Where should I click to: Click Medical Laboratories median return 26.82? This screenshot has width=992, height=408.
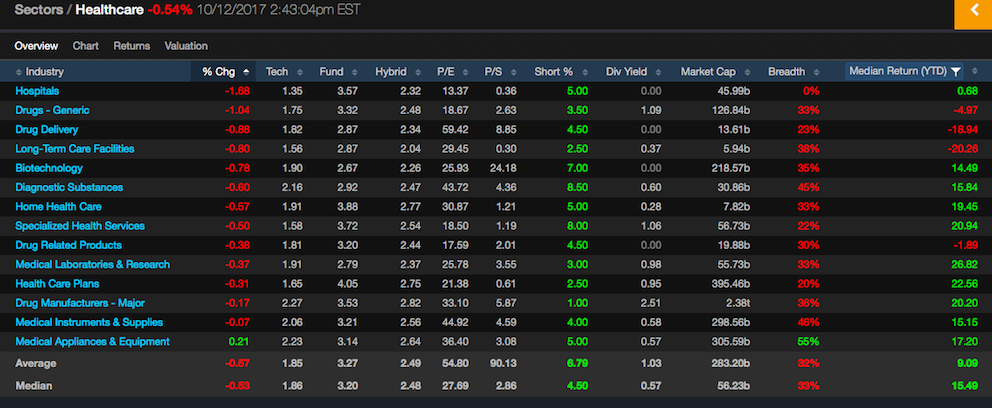(x=965, y=264)
